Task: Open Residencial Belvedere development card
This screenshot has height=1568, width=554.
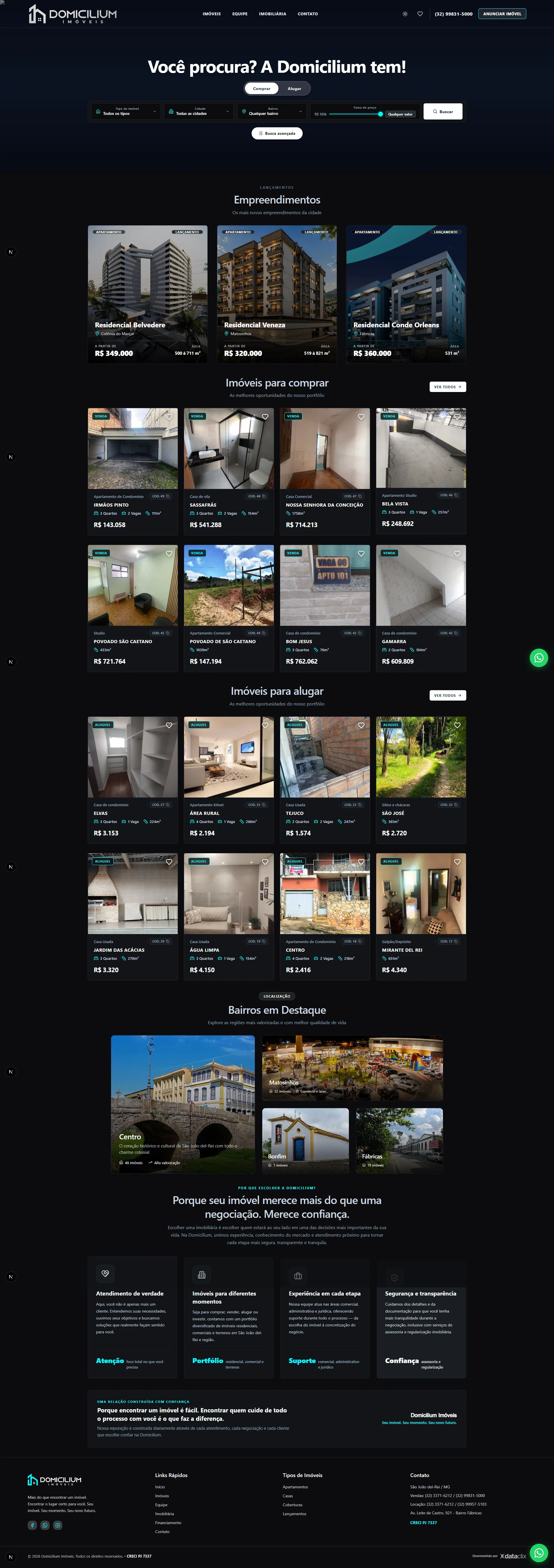Action: pos(148,295)
